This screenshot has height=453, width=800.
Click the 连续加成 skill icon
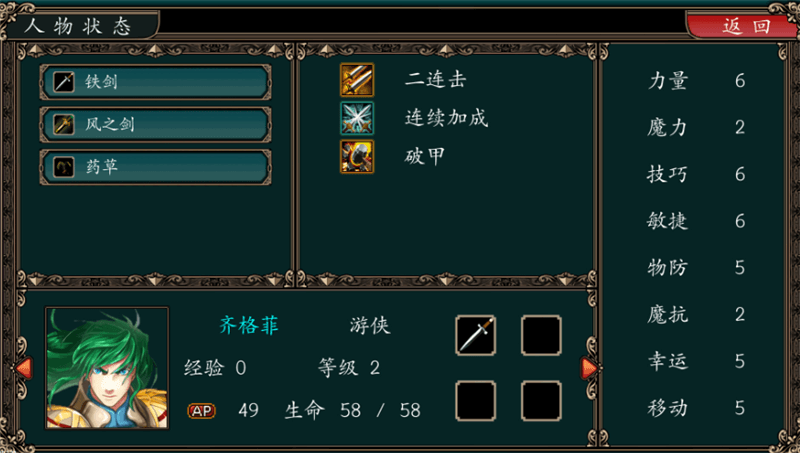(357, 118)
